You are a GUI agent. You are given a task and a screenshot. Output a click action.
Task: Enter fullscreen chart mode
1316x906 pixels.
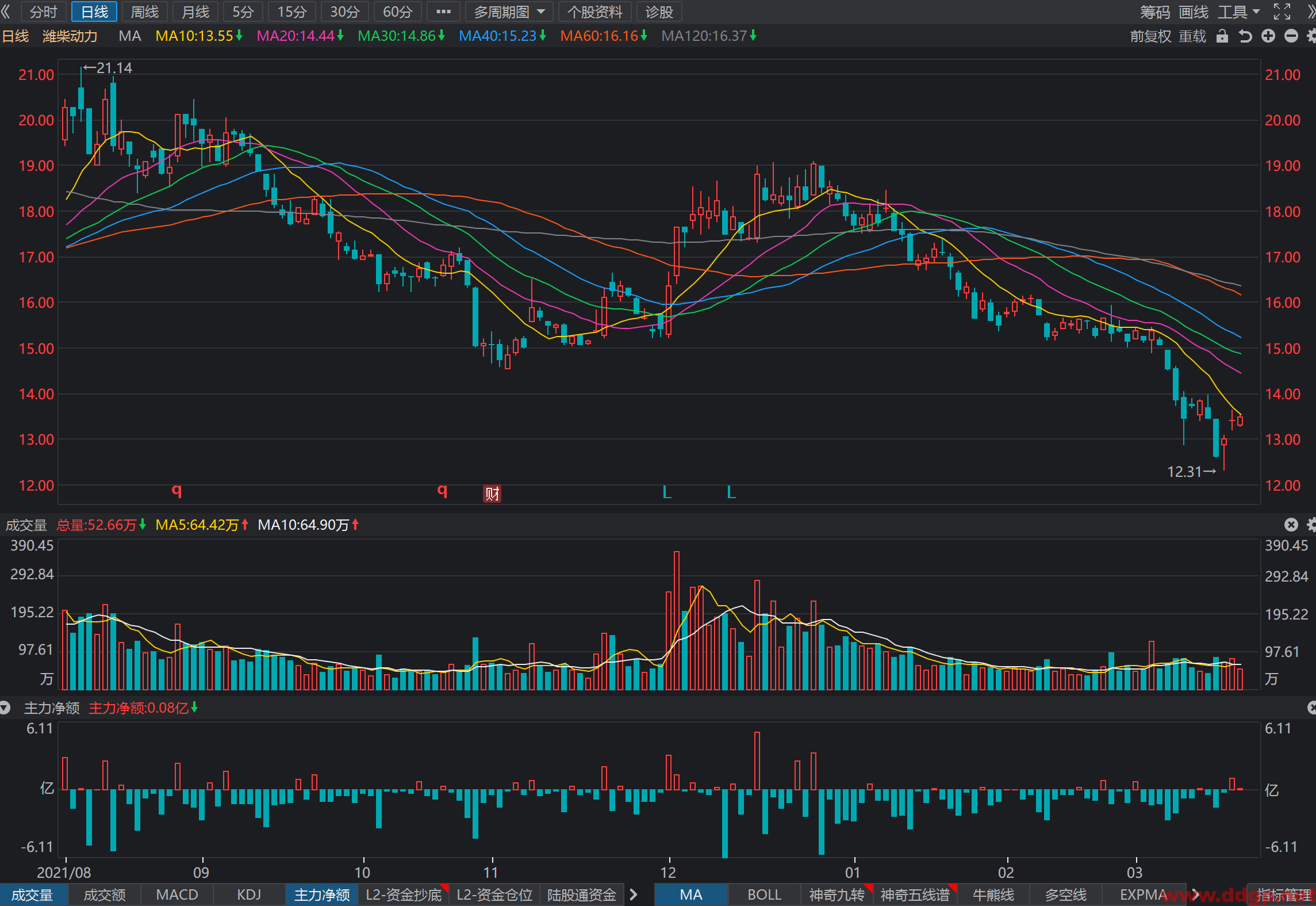click(1282, 12)
